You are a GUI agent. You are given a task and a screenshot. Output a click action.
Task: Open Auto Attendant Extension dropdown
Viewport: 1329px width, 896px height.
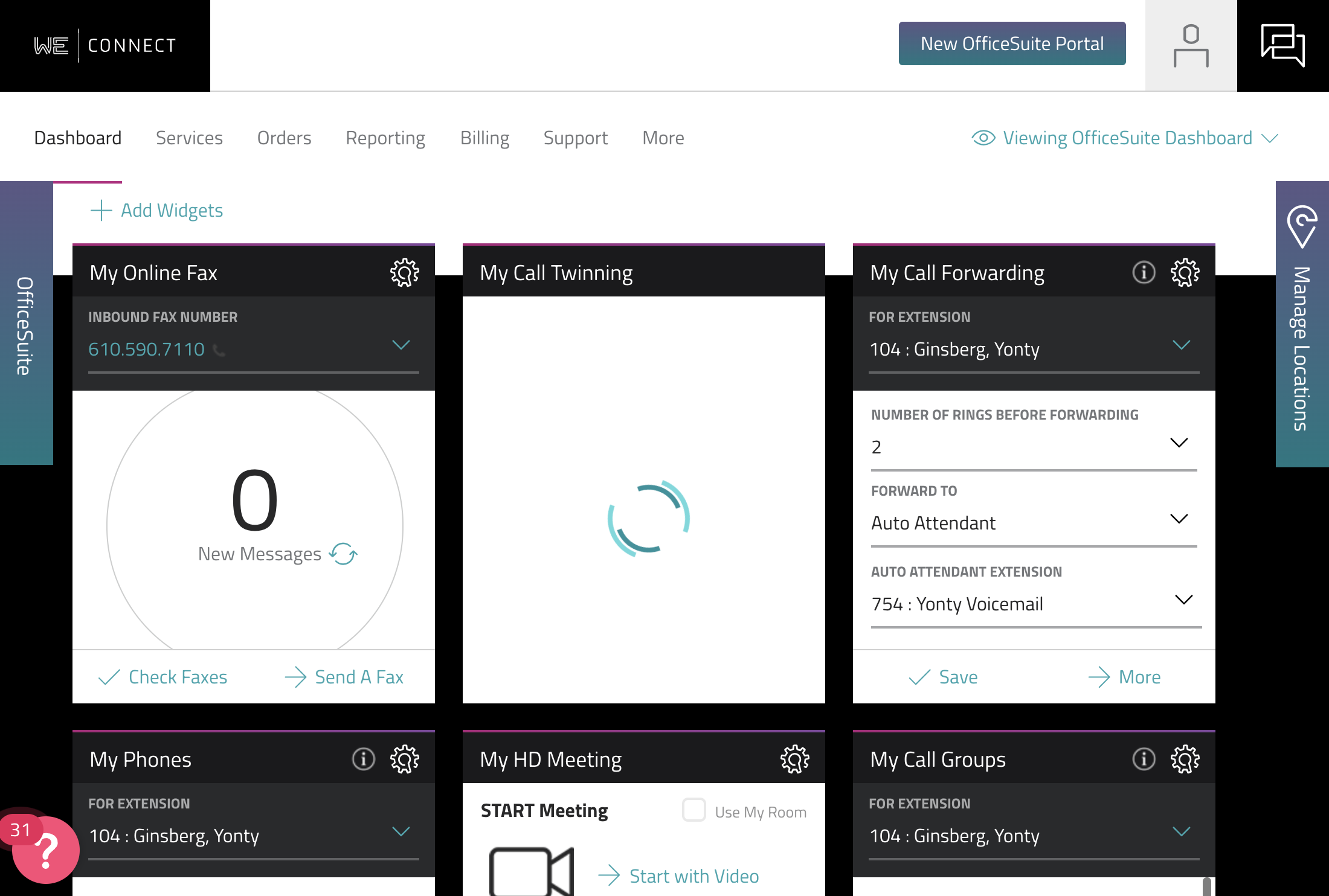click(x=1036, y=604)
